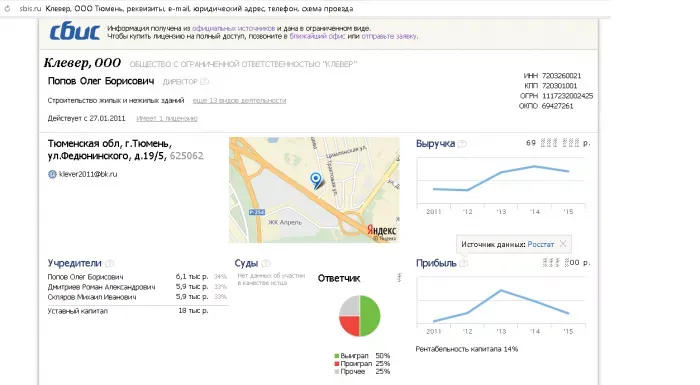Click the Рентабельность капитала 14% text
700x385 pixels.
[467, 349]
